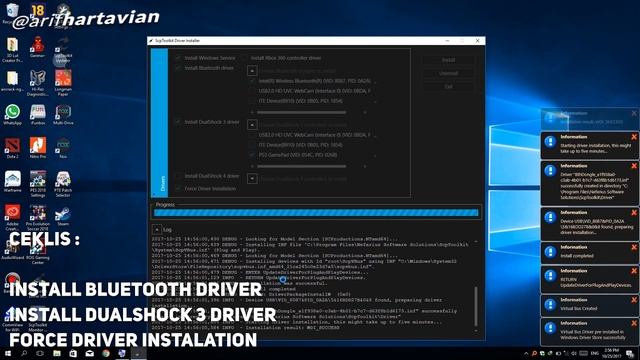
Task: Toggle Install Xbox 360 controller driver checkbox
Action: 244,58
